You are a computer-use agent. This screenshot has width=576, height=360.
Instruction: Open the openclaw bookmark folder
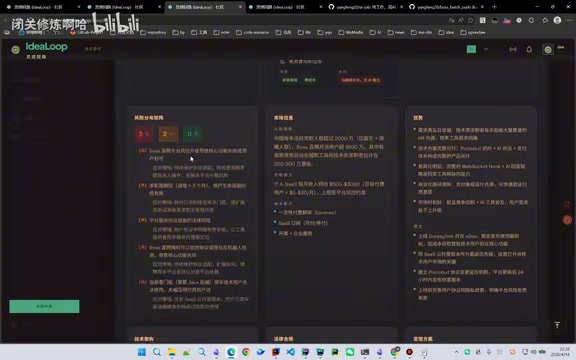(473, 32)
